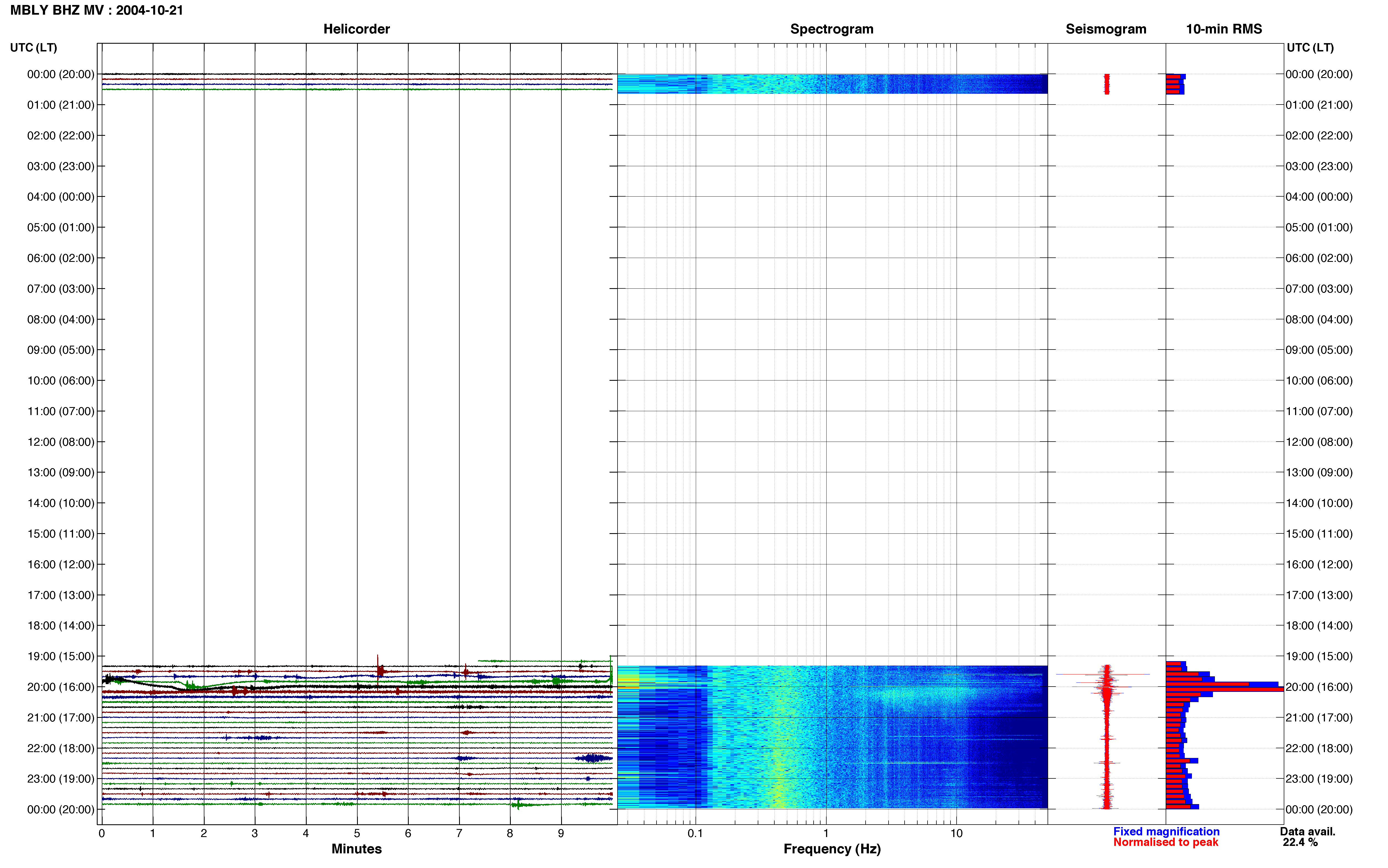Viewport: 1388px width, 868px height.
Task: Click left time label '02:00 (22:00)'
Action: (x=61, y=135)
